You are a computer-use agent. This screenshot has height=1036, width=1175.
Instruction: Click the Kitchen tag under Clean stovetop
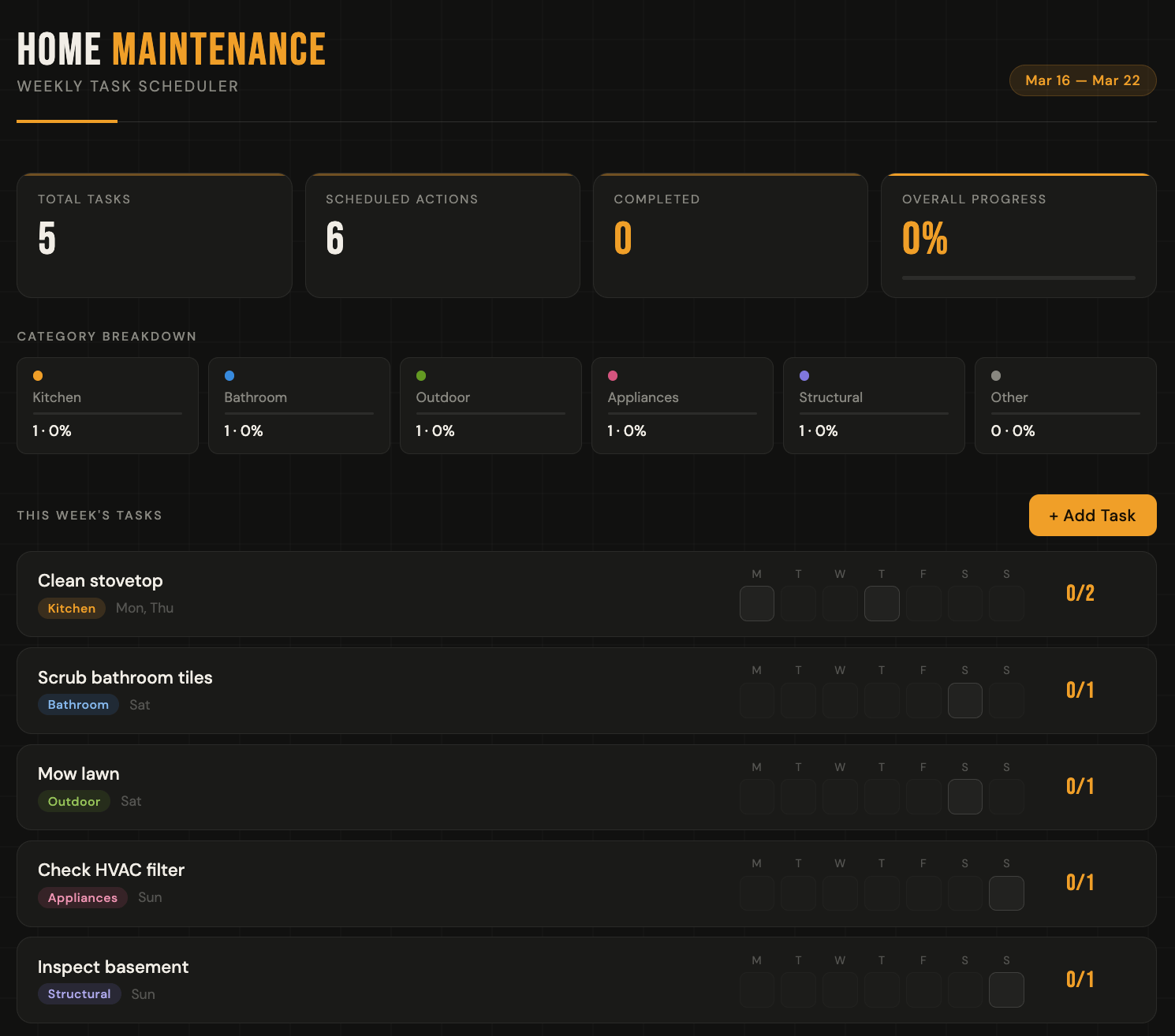tap(72, 609)
